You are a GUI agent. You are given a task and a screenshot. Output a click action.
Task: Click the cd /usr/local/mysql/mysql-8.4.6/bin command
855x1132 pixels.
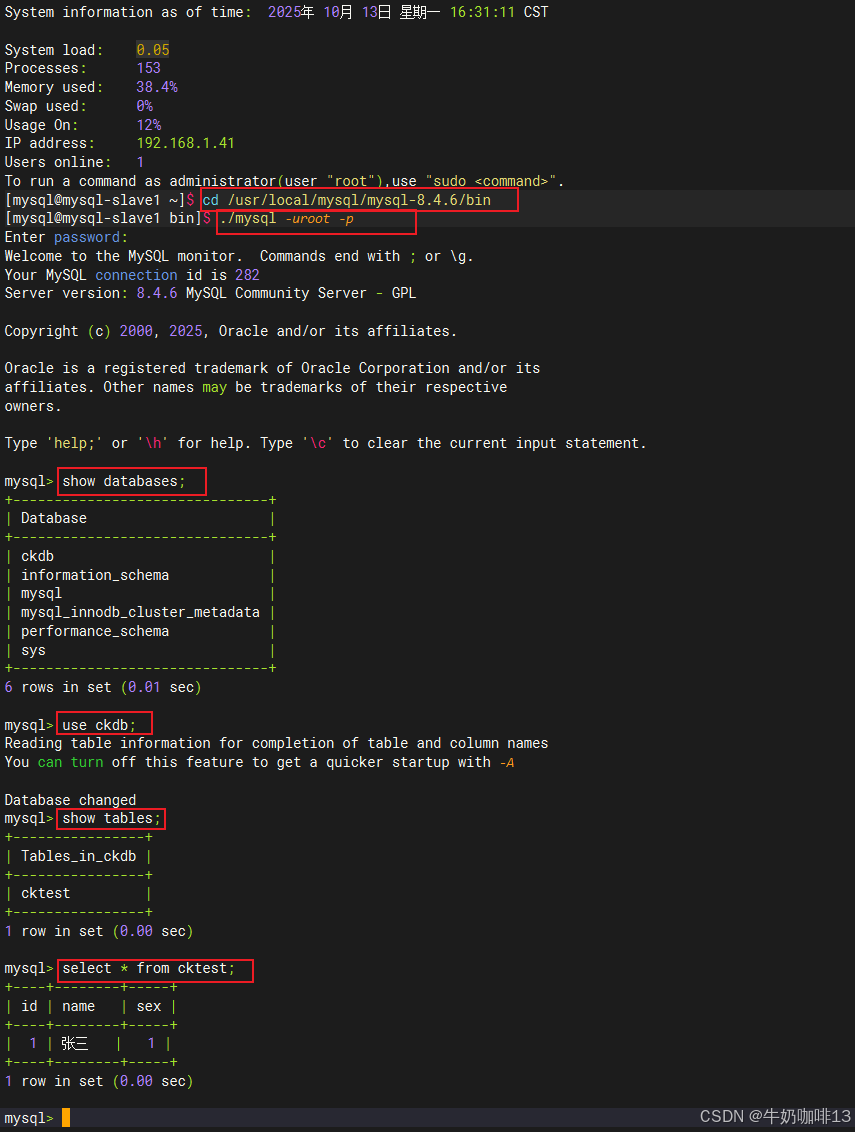tap(346, 200)
